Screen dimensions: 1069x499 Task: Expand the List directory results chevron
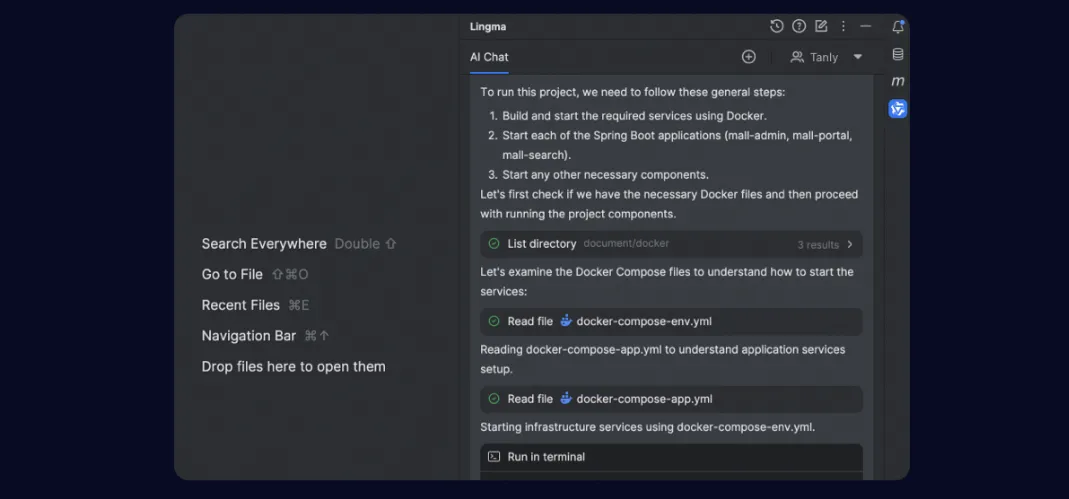click(850, 244)
